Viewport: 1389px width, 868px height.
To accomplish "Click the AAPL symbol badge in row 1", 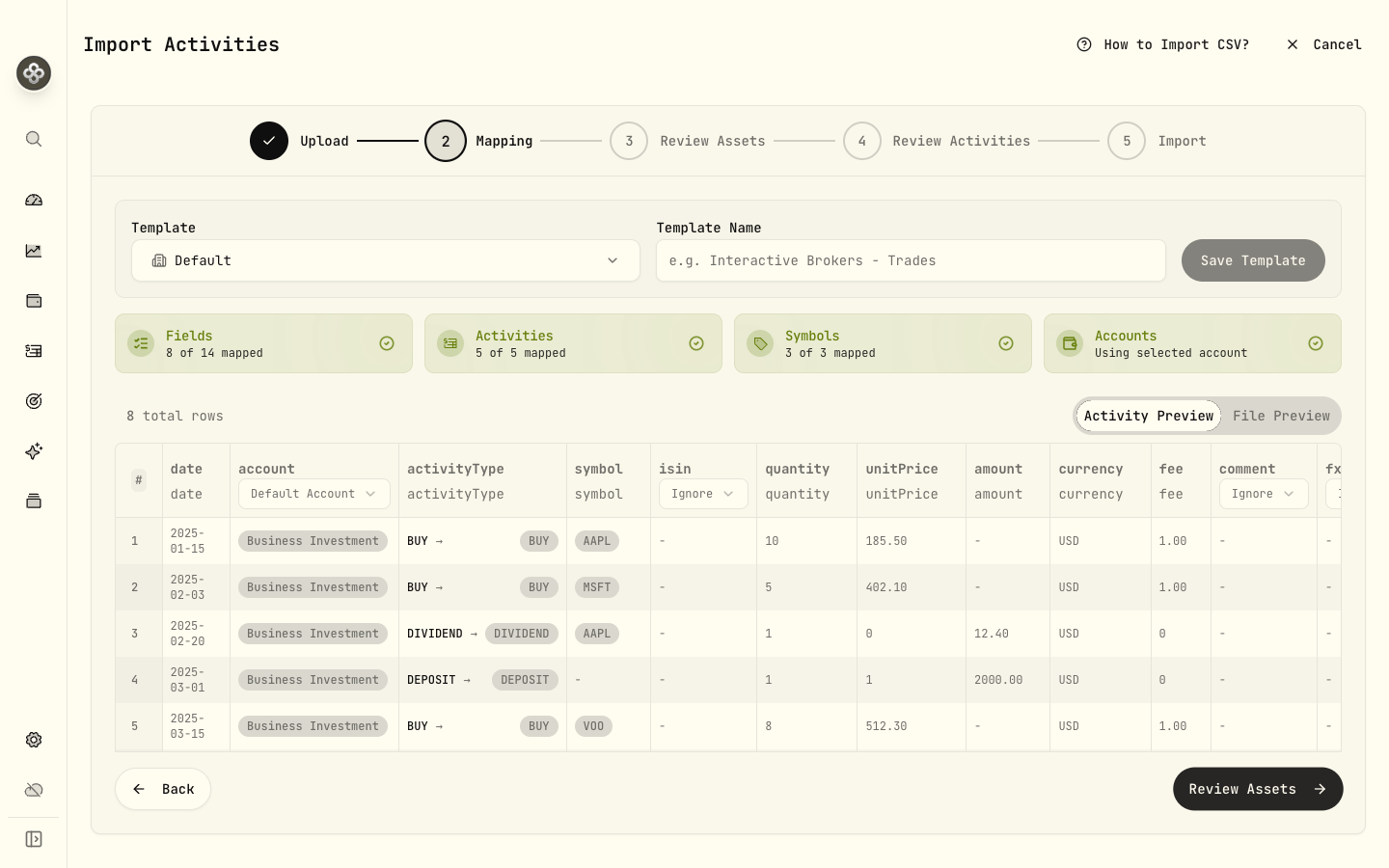I will coord(597,541).
